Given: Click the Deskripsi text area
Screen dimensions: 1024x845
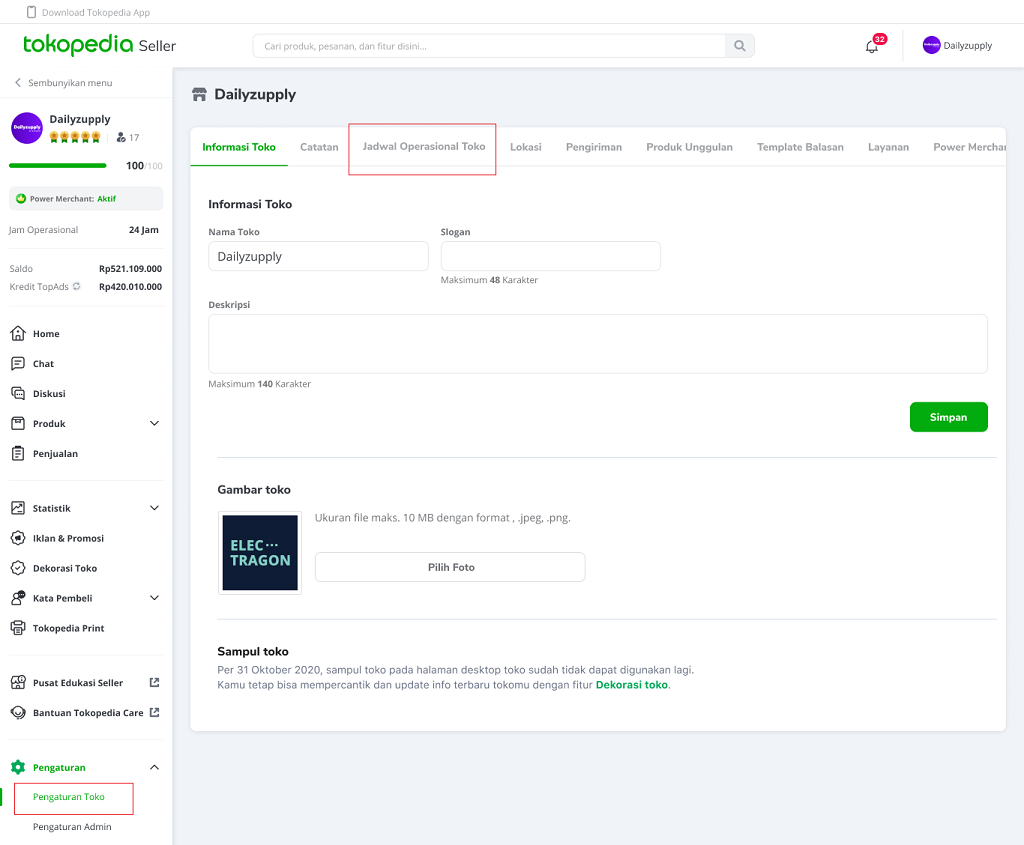Looking at the screenshot, I should [x=598, y=343].
